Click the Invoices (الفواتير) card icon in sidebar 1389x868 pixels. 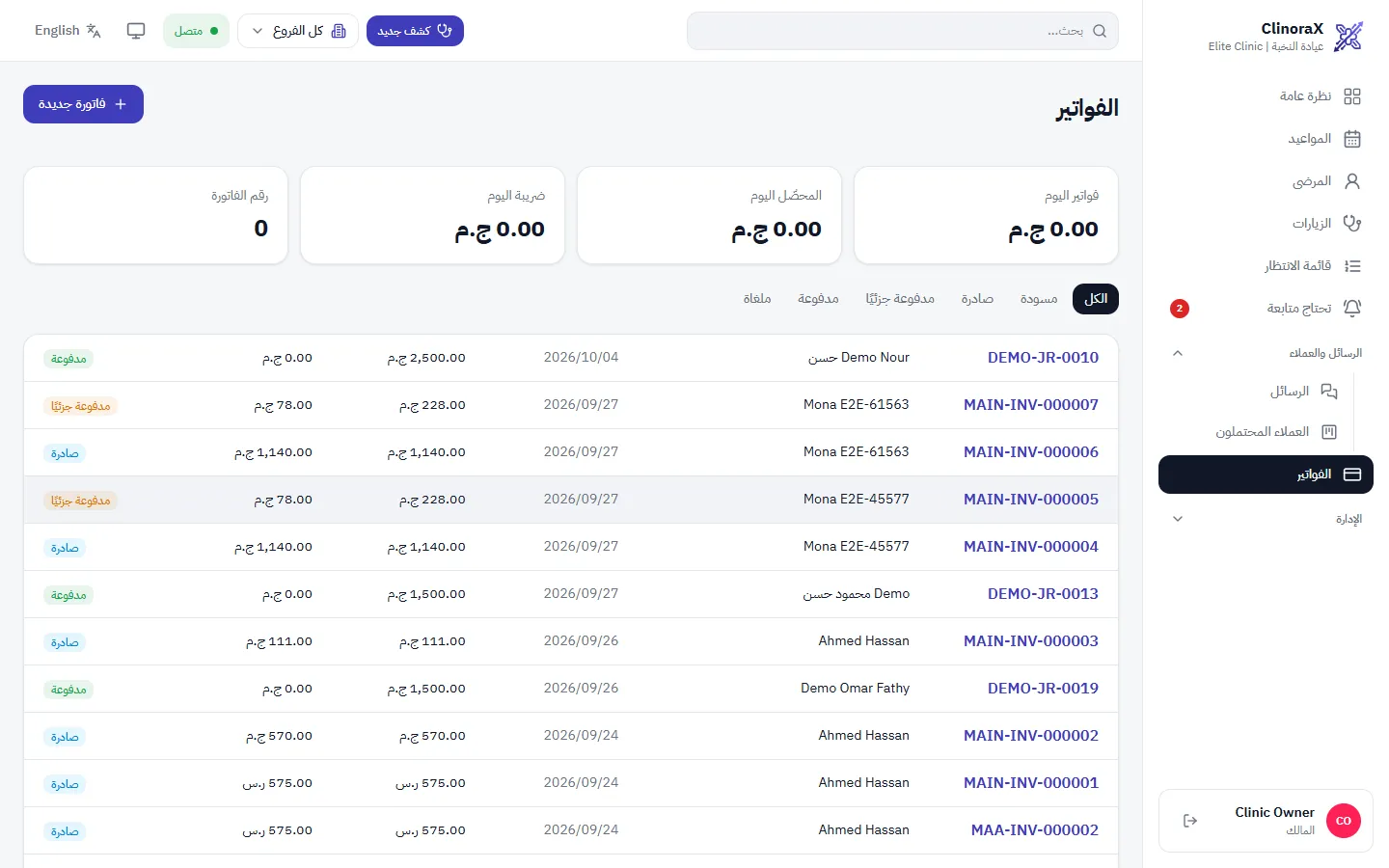coord(1351,475)
